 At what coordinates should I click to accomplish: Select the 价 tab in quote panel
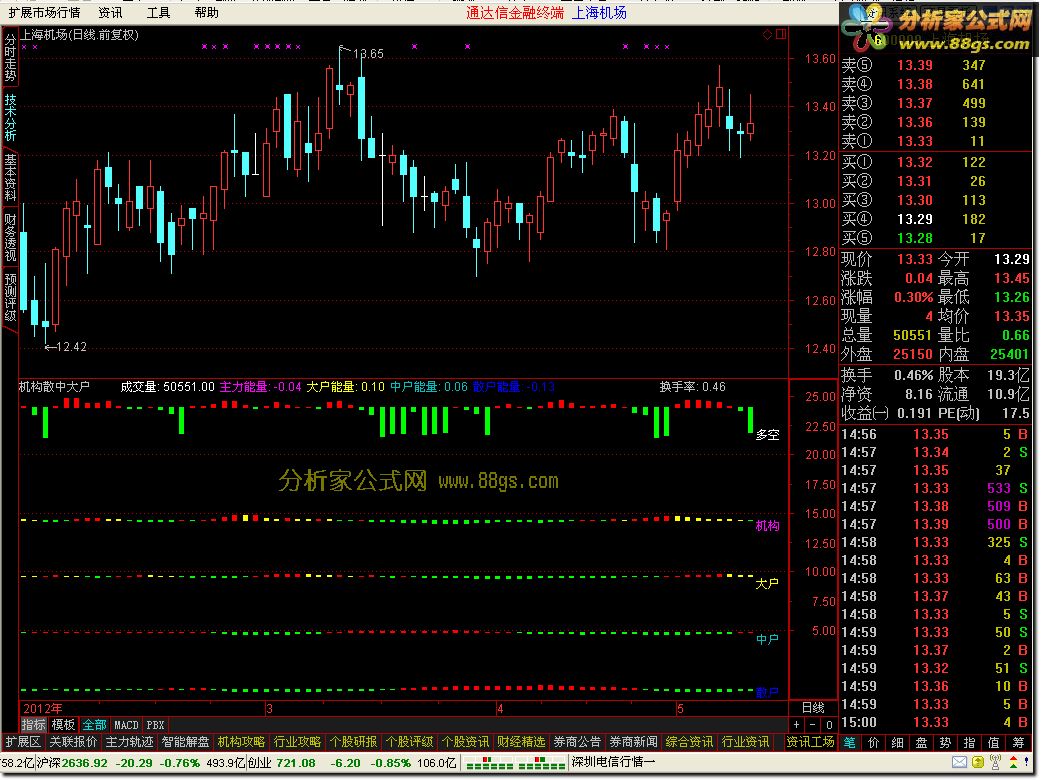point(874,743)
